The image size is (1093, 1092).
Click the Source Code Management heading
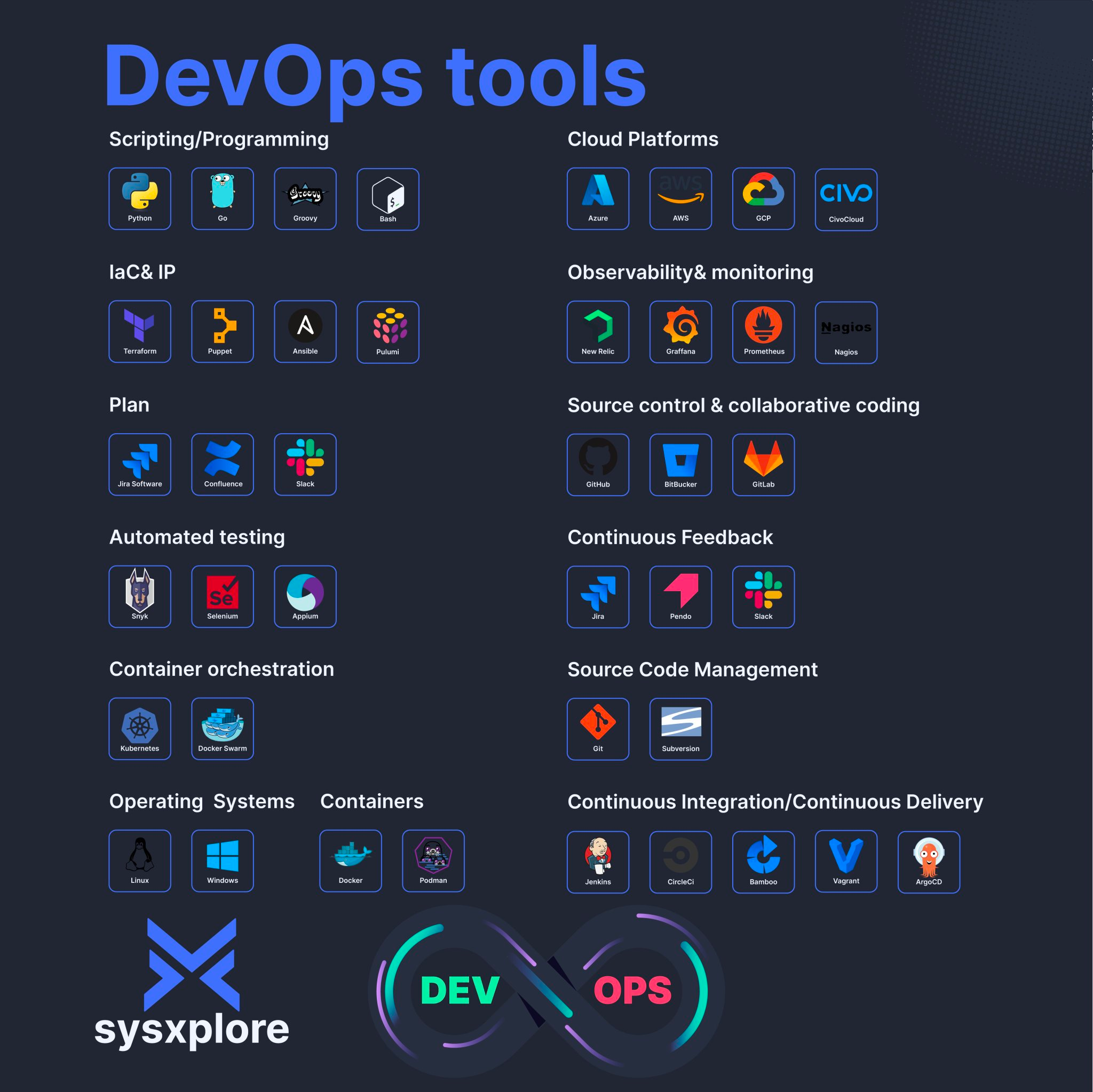692,670
